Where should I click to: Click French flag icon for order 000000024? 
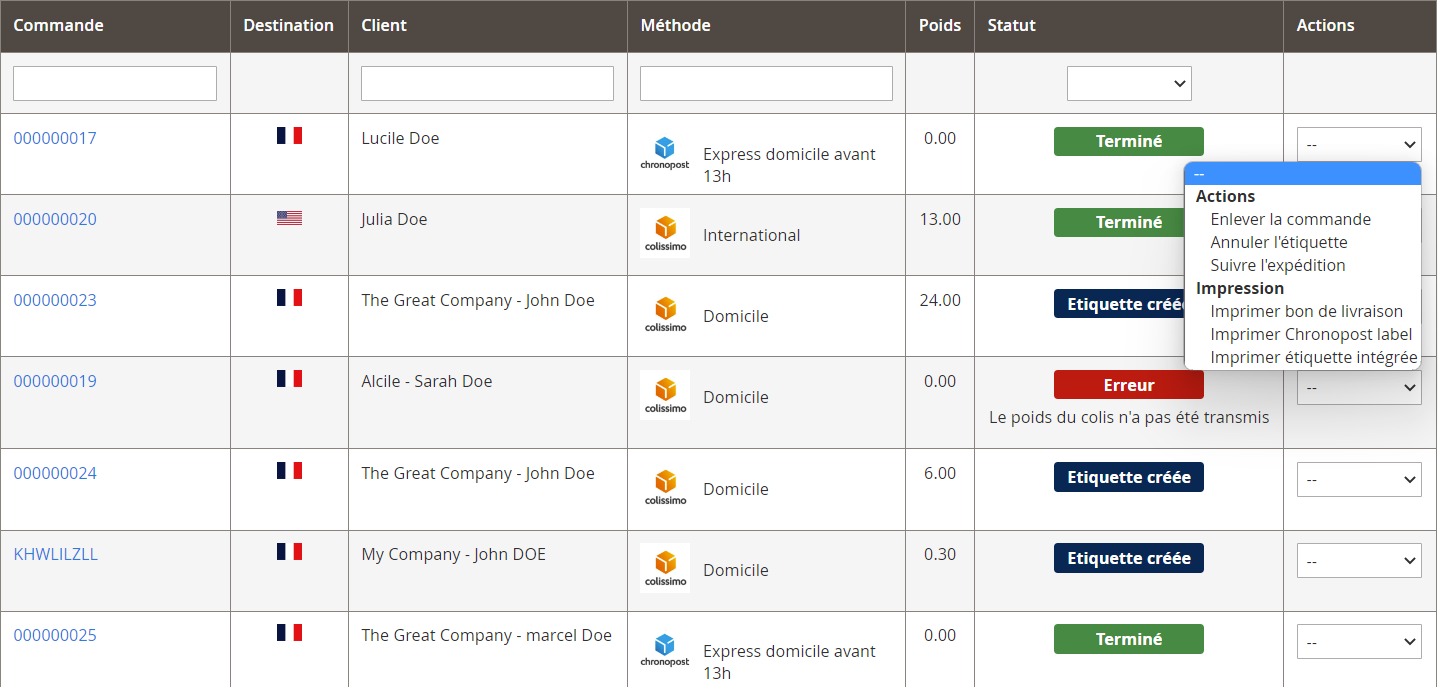tap(289, 470)
